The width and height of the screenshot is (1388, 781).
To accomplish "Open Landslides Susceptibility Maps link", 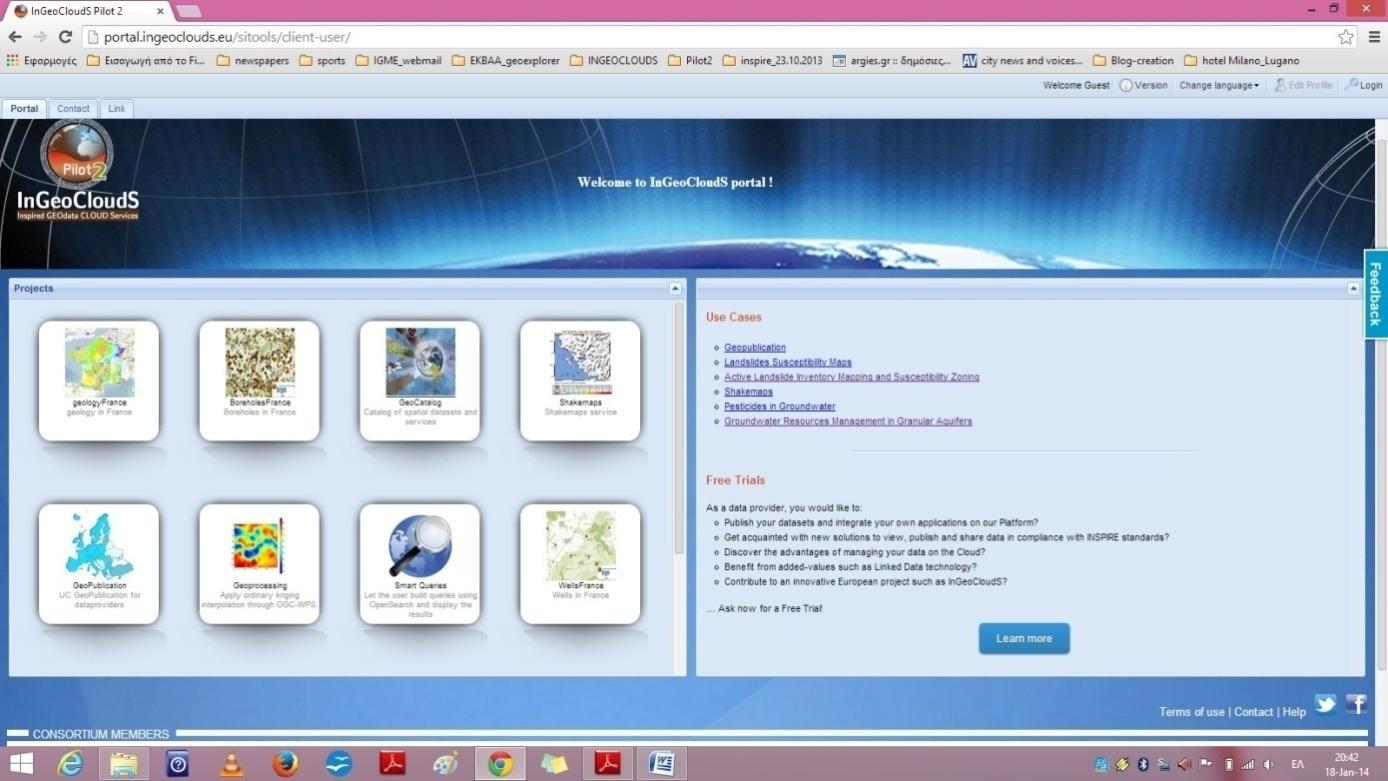I will click(788, 362).
